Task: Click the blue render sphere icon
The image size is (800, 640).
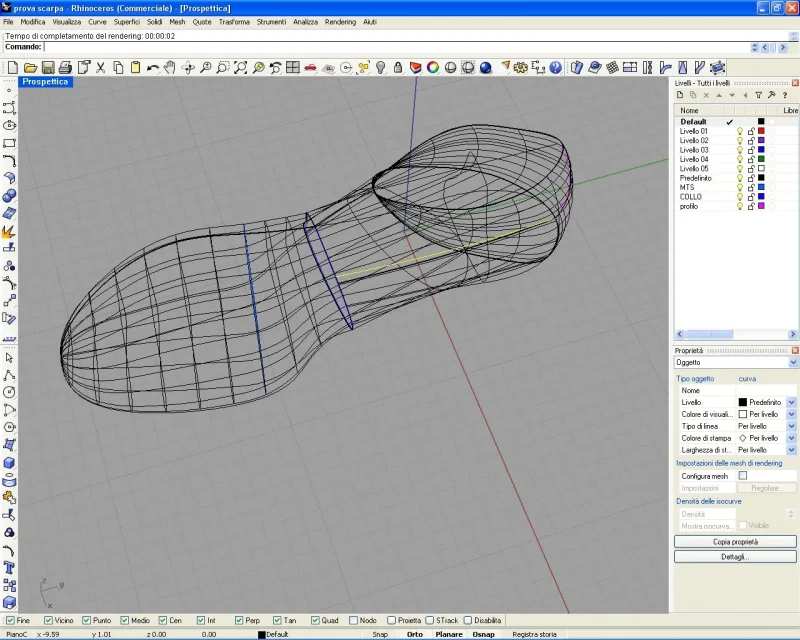Action: click(x=486, y=67)
